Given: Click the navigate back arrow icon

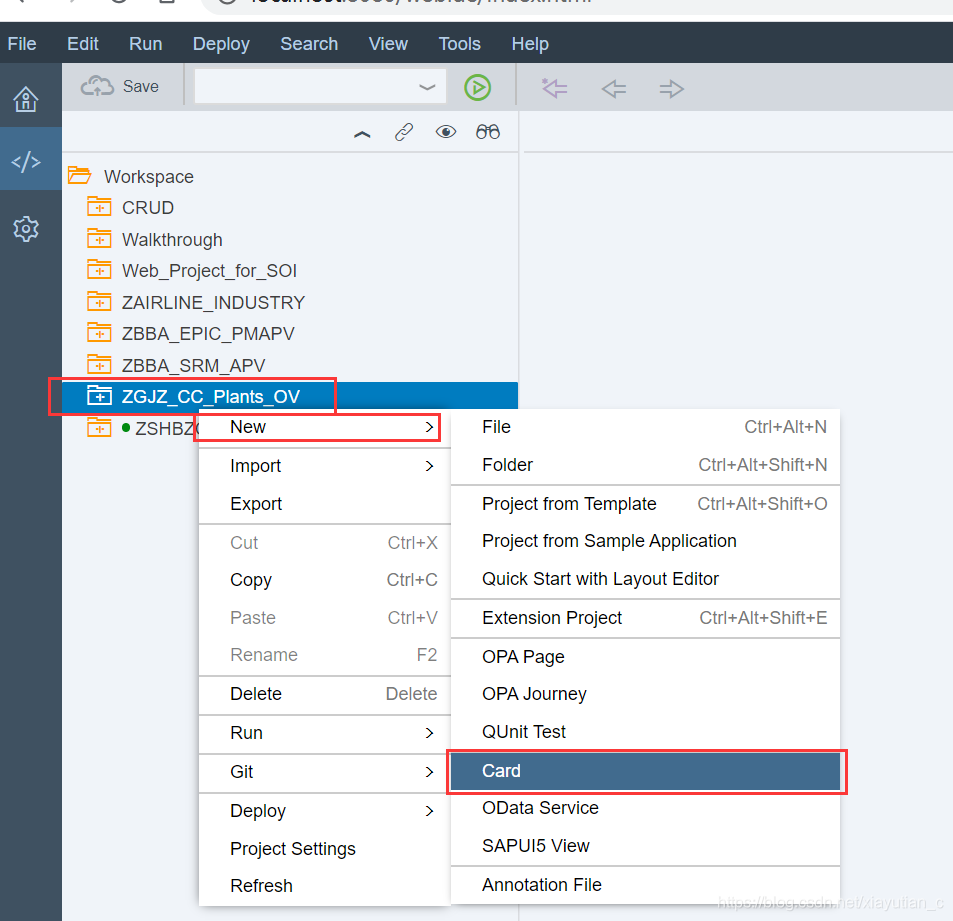Looking at the screenshot, I should point(614,89).
